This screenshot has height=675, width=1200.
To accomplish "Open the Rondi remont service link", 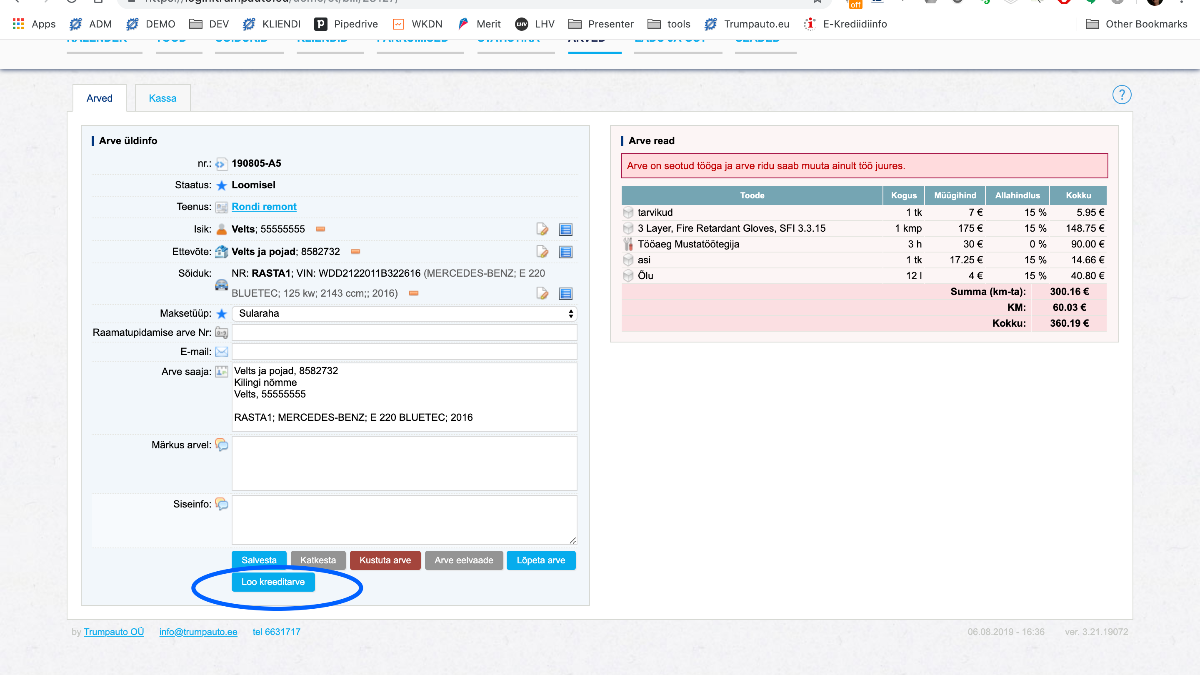I will 264,207.
